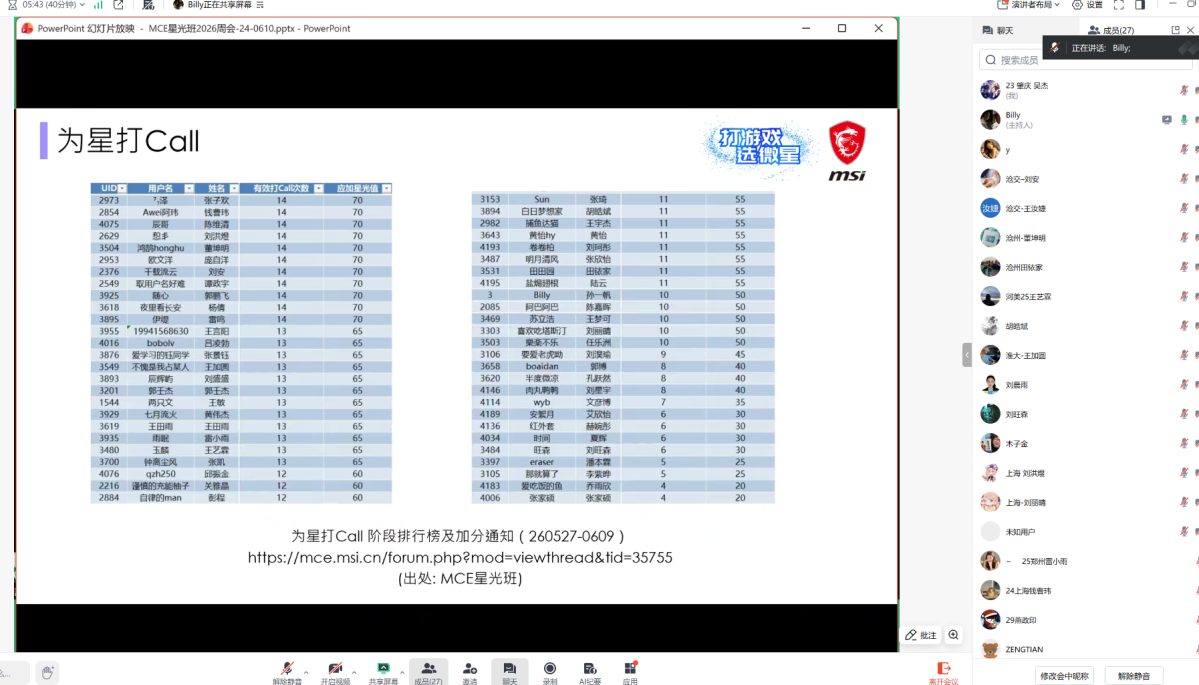The image size is (1199, 685).
Task: Open the 成员(27) members icon in toolbar
Action: pyautogui.click(x=428, y=671)
